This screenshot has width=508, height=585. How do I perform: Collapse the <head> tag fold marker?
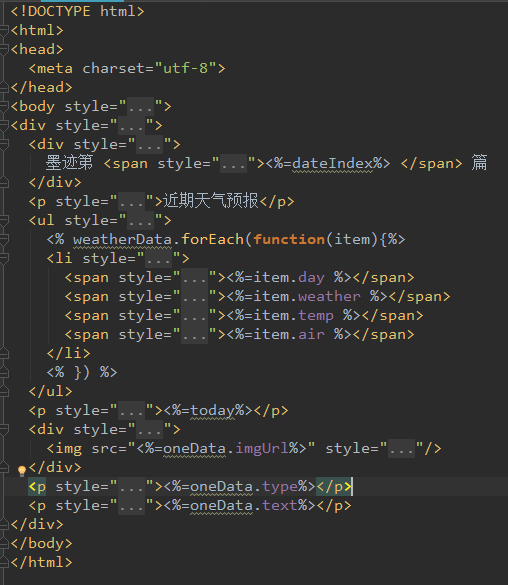point(3,49)
